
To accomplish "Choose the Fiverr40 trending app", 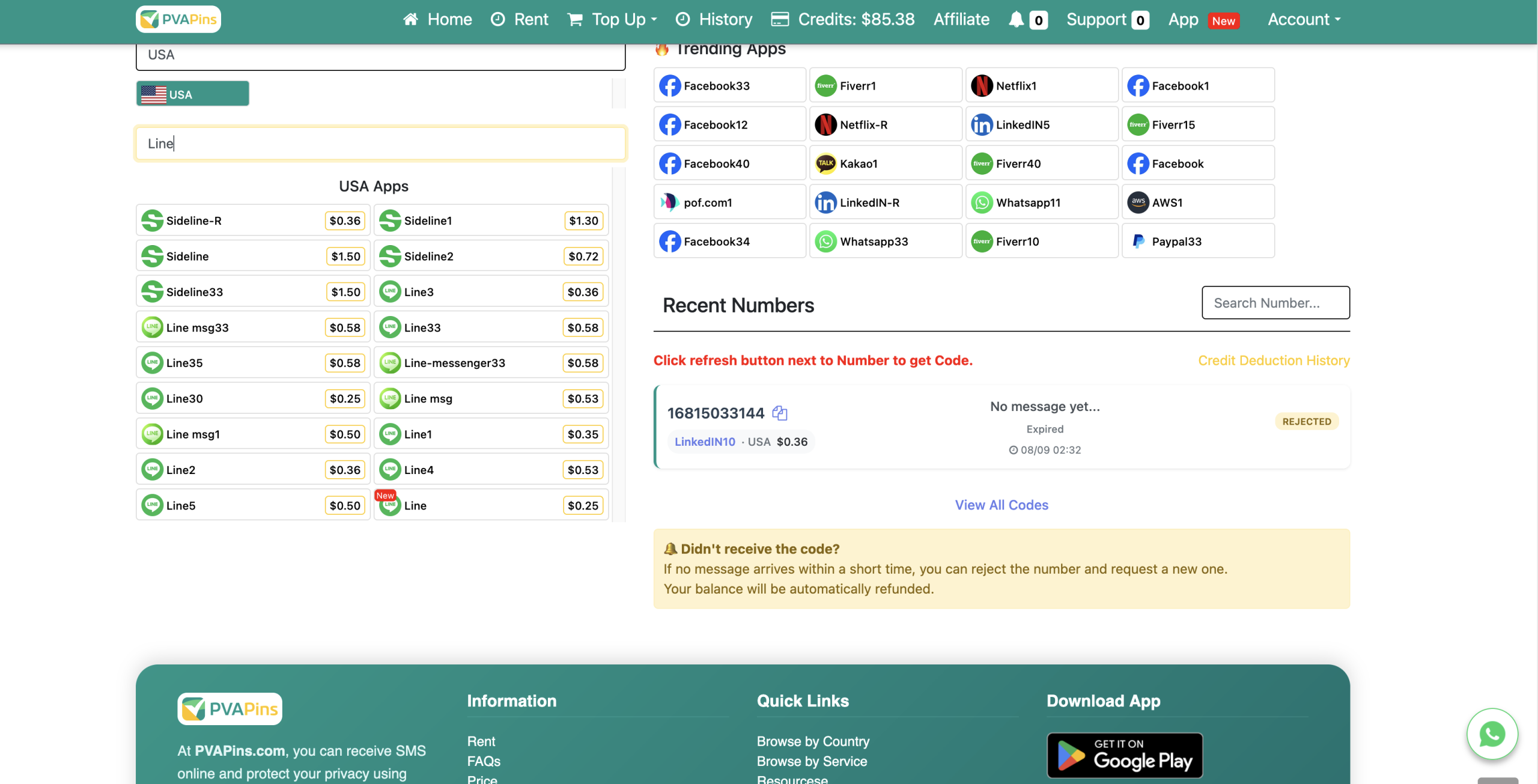I will pos(1042,163).
